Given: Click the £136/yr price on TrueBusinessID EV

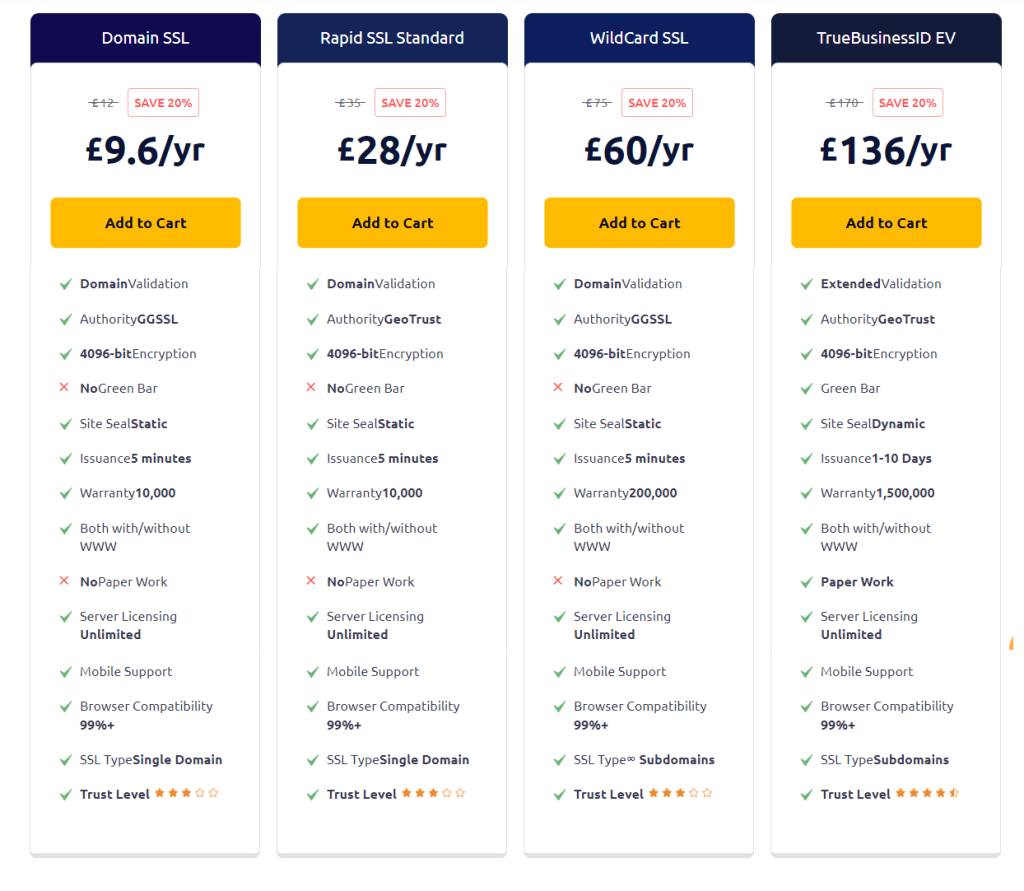Looking at the screenshot, I should [886, 150].
